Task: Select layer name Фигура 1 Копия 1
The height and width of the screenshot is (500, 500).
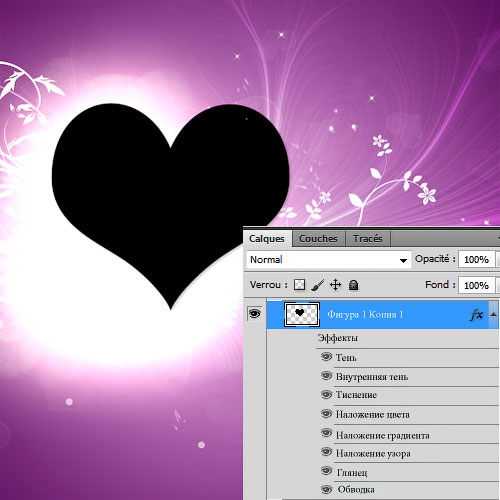Action: tap(365, 314)
